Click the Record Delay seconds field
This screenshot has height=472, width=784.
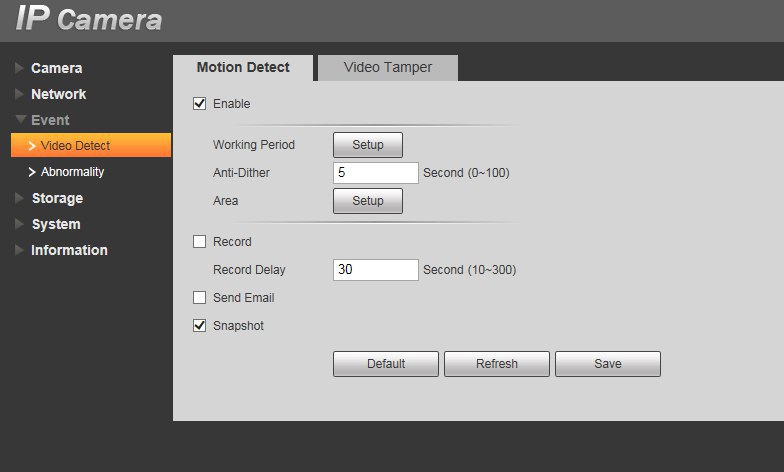376,270
